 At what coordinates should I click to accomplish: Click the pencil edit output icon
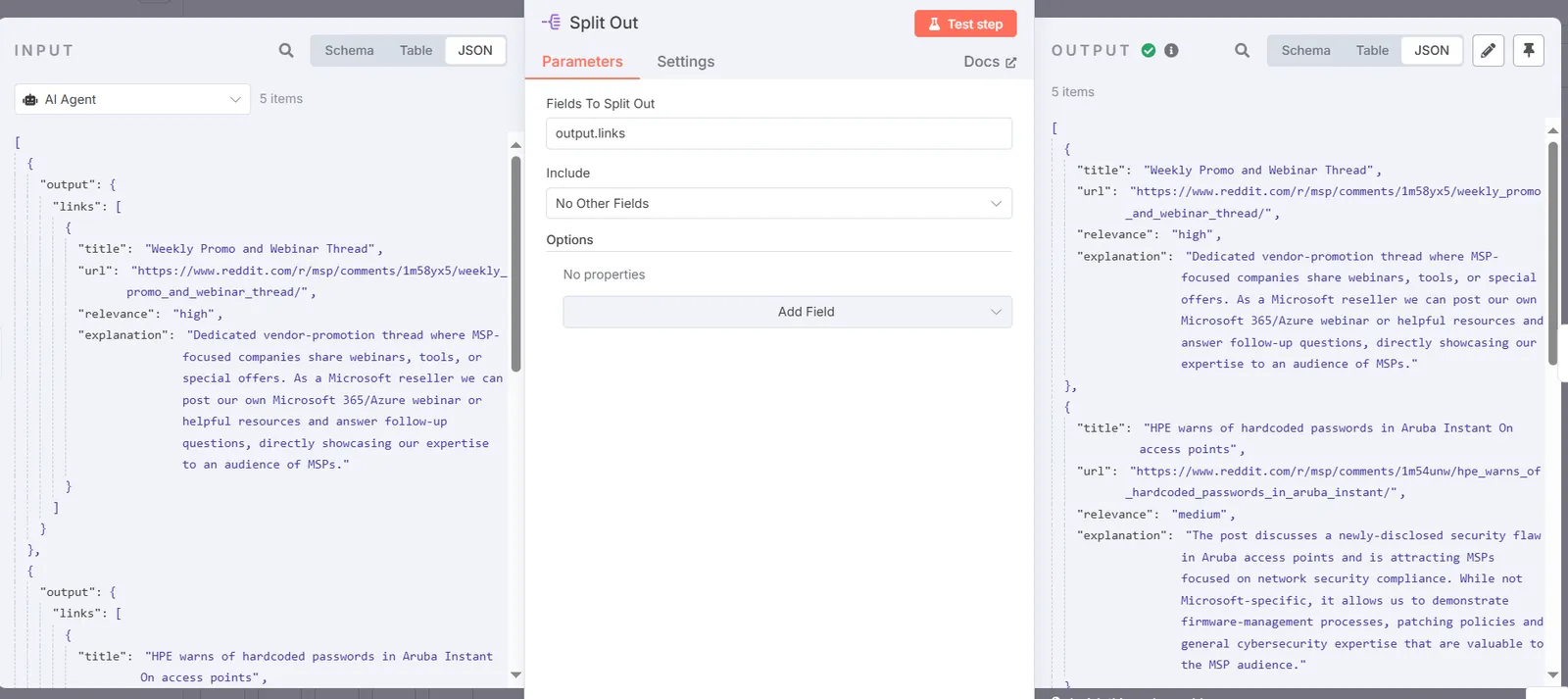pyautogui.click(x=1488, y=50)
